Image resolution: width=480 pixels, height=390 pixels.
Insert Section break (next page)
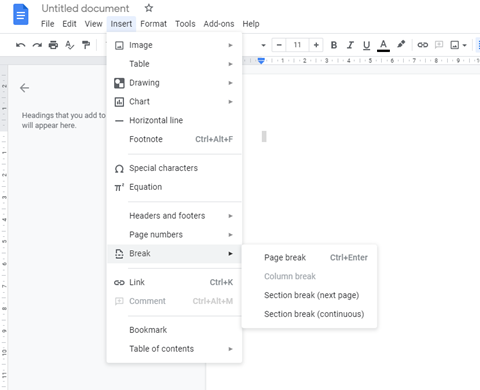pyautogui.click(x=309, y=295)
